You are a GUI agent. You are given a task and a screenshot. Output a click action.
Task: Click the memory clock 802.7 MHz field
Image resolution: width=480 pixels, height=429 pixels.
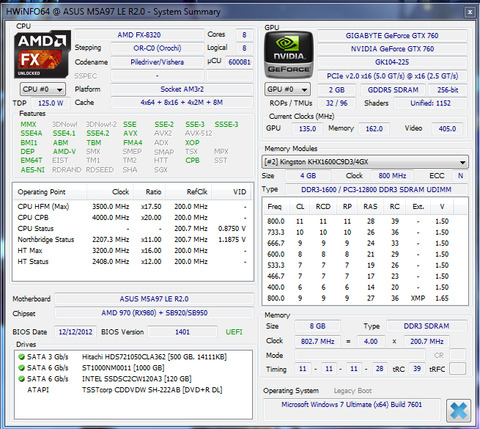317,341
